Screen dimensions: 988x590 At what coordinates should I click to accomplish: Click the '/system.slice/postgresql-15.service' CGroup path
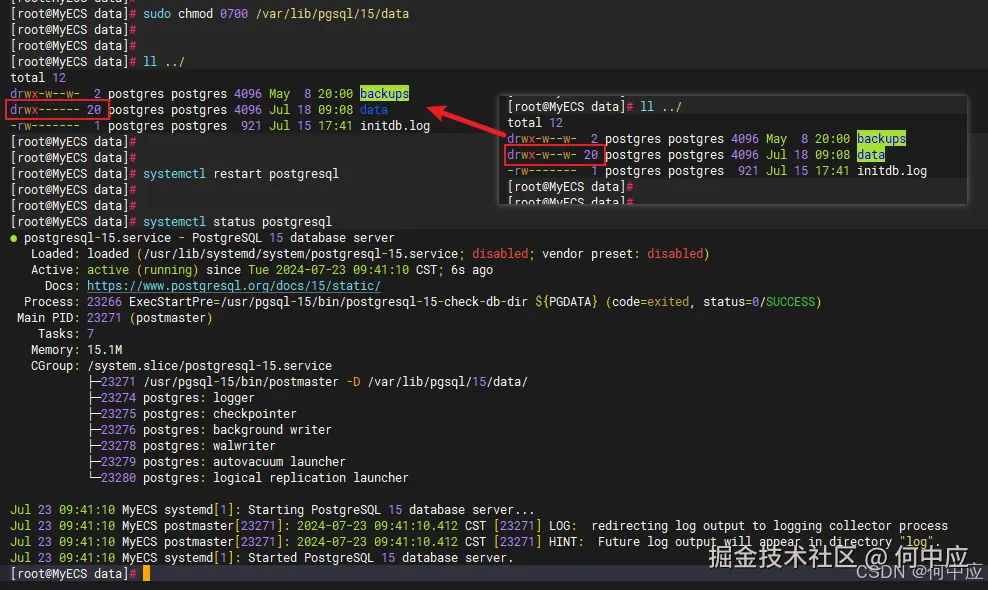pyautogui.click(x=210, y=366)
